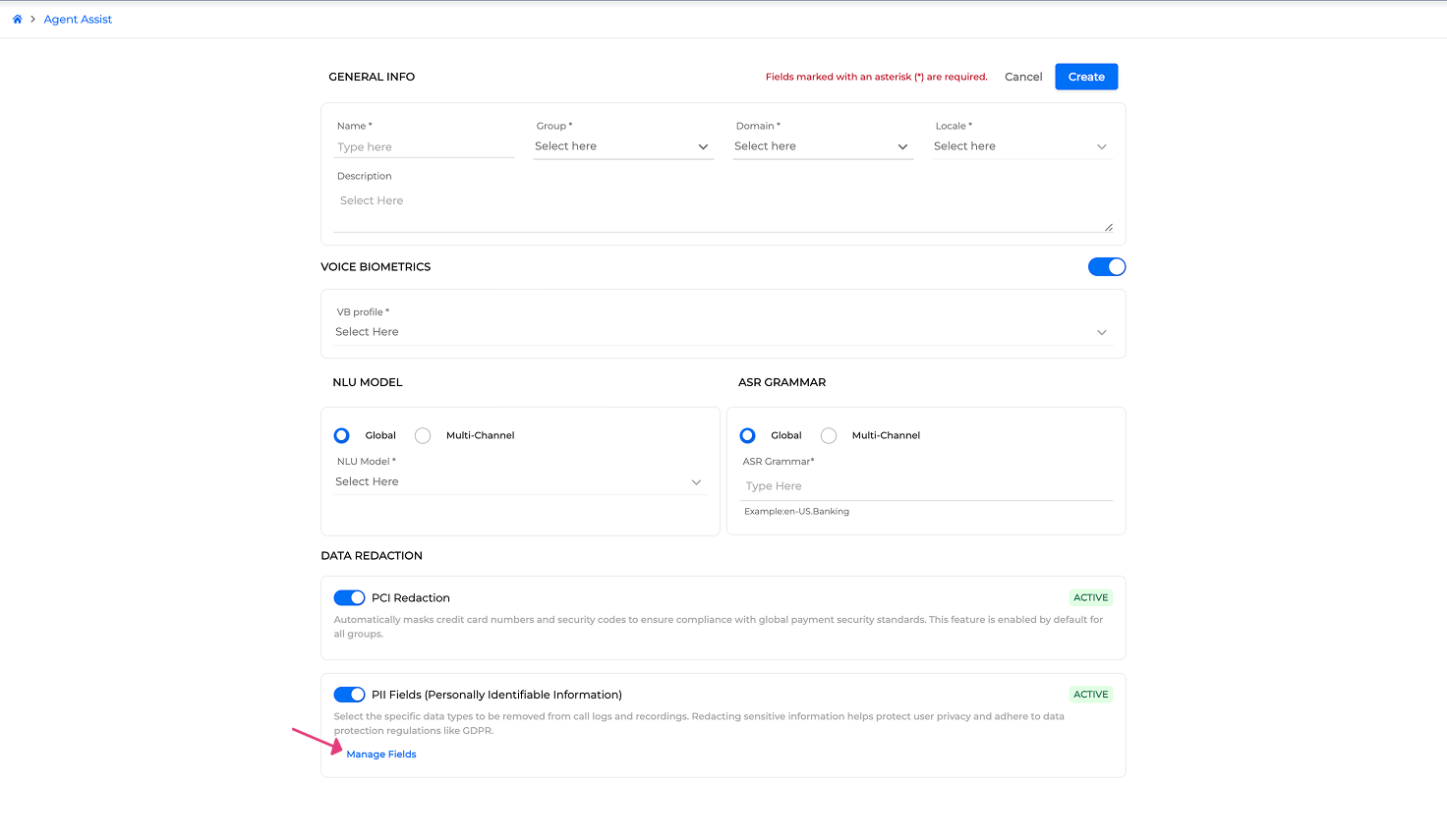Click the Manage Fields link
The image size is (1447, 840).
[381, 755]
